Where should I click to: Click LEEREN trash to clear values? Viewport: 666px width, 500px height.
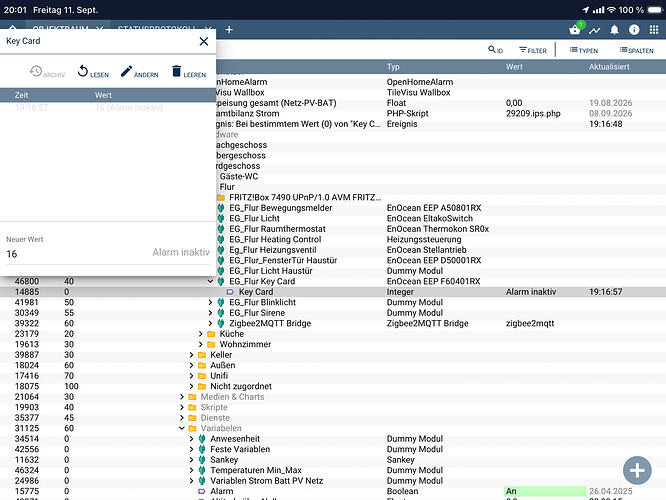pos(189,72)
